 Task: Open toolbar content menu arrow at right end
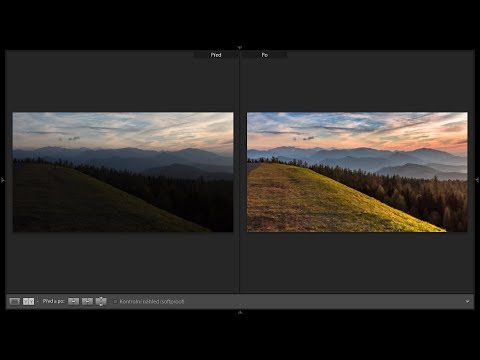(x=467, y=302)
